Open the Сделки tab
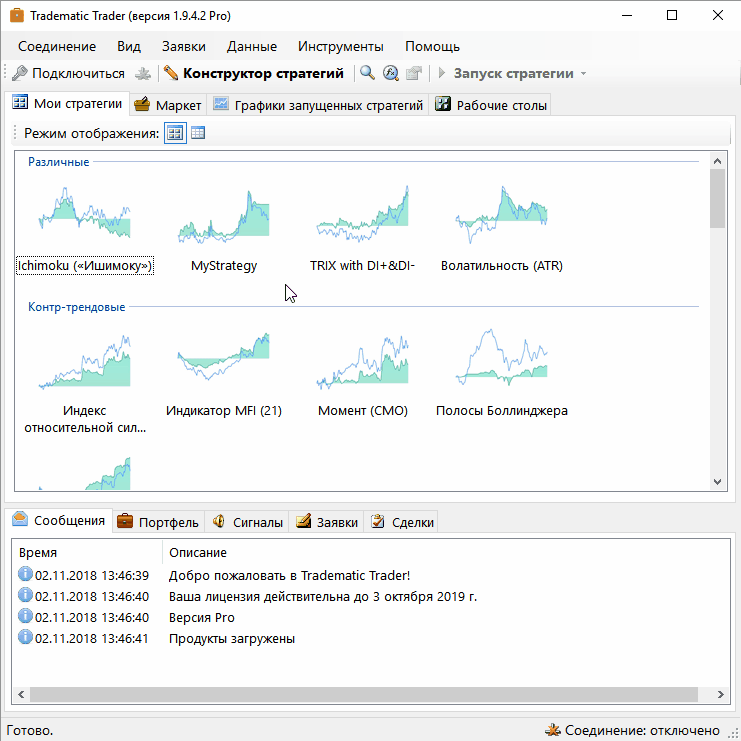Image resolution: width=741 pixels, height=741 pixels. pos(402,522)
